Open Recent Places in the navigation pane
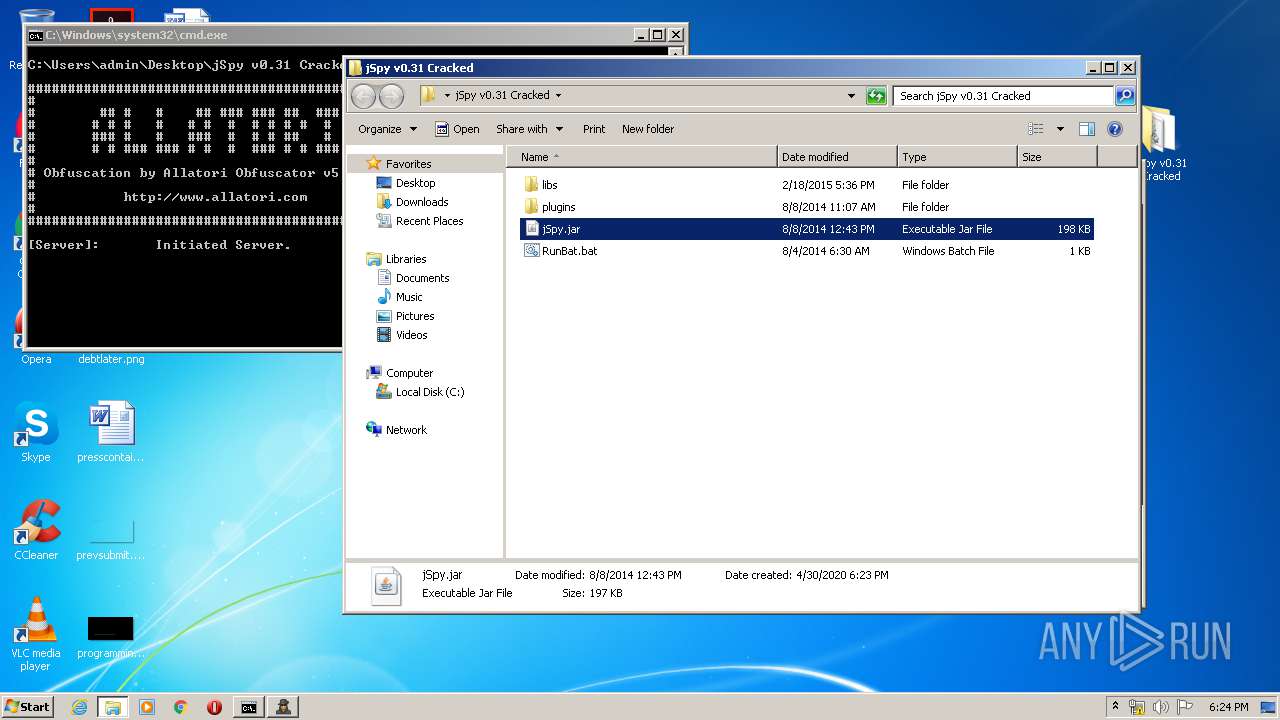 (x=429, y=221)
